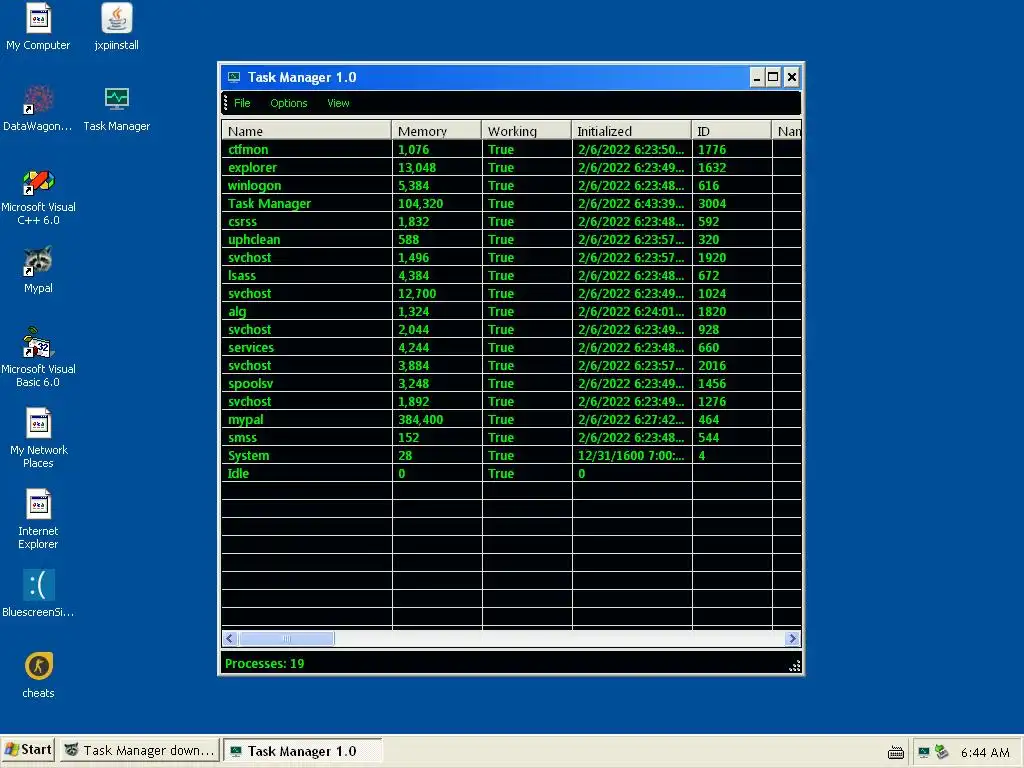The width and height of the screenshot is (1024, 768).
Task: Select the uphclean process row
Action: [511, 240]
